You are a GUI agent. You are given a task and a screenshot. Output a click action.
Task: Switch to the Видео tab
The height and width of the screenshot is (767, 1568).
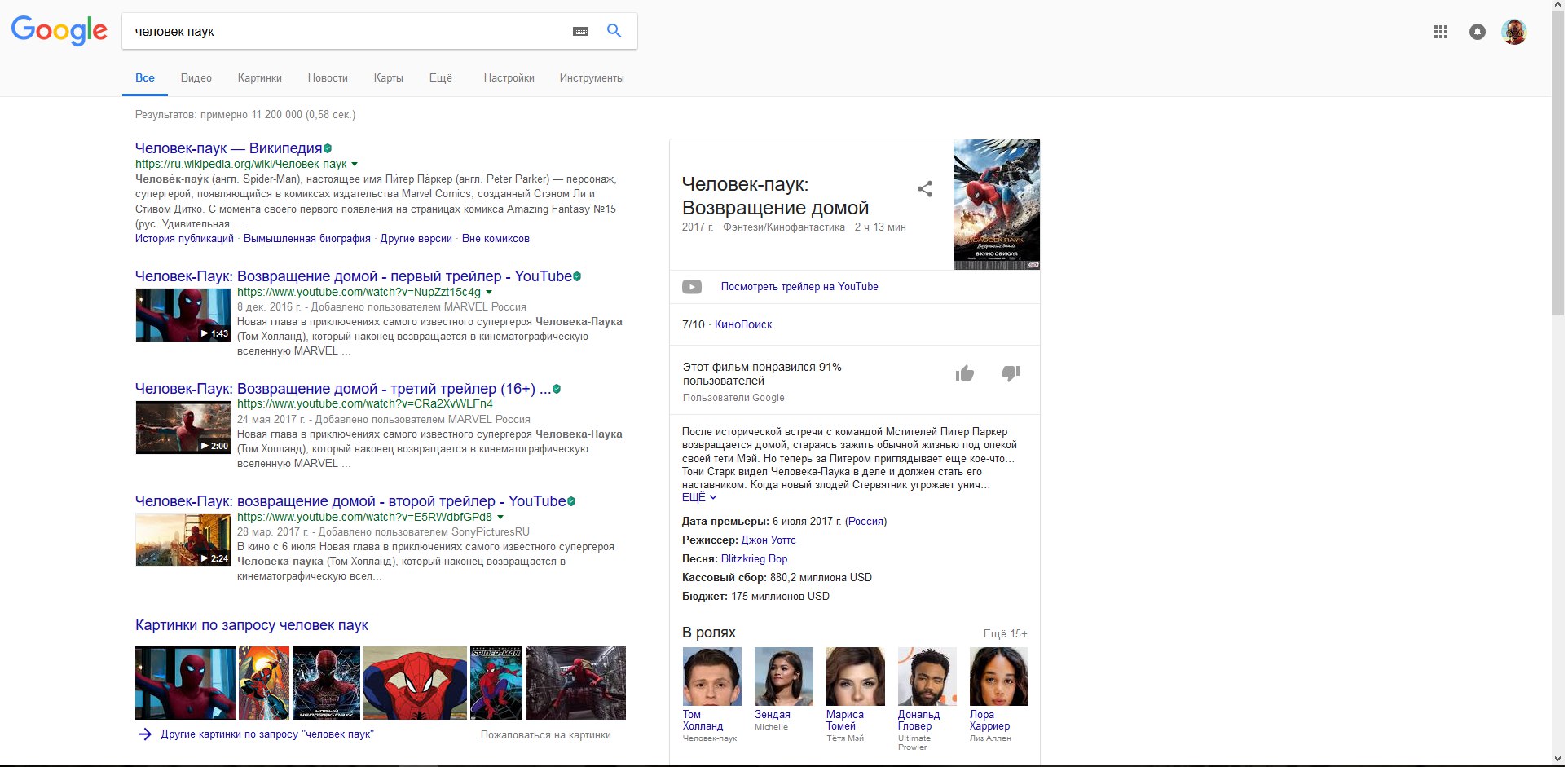tap(196, 78)
